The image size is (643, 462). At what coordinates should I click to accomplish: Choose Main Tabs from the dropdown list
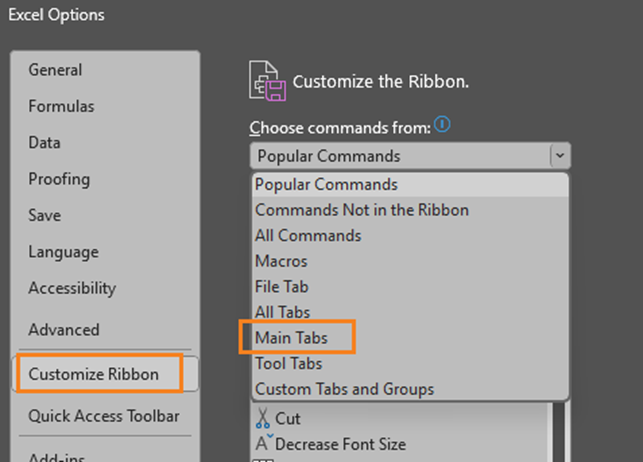coord(410,338)
